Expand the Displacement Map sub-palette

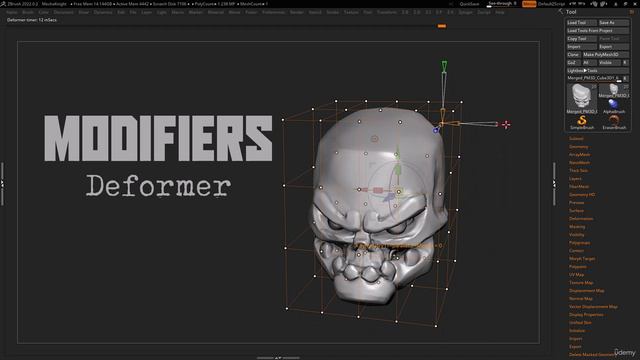tap(587, 291)
